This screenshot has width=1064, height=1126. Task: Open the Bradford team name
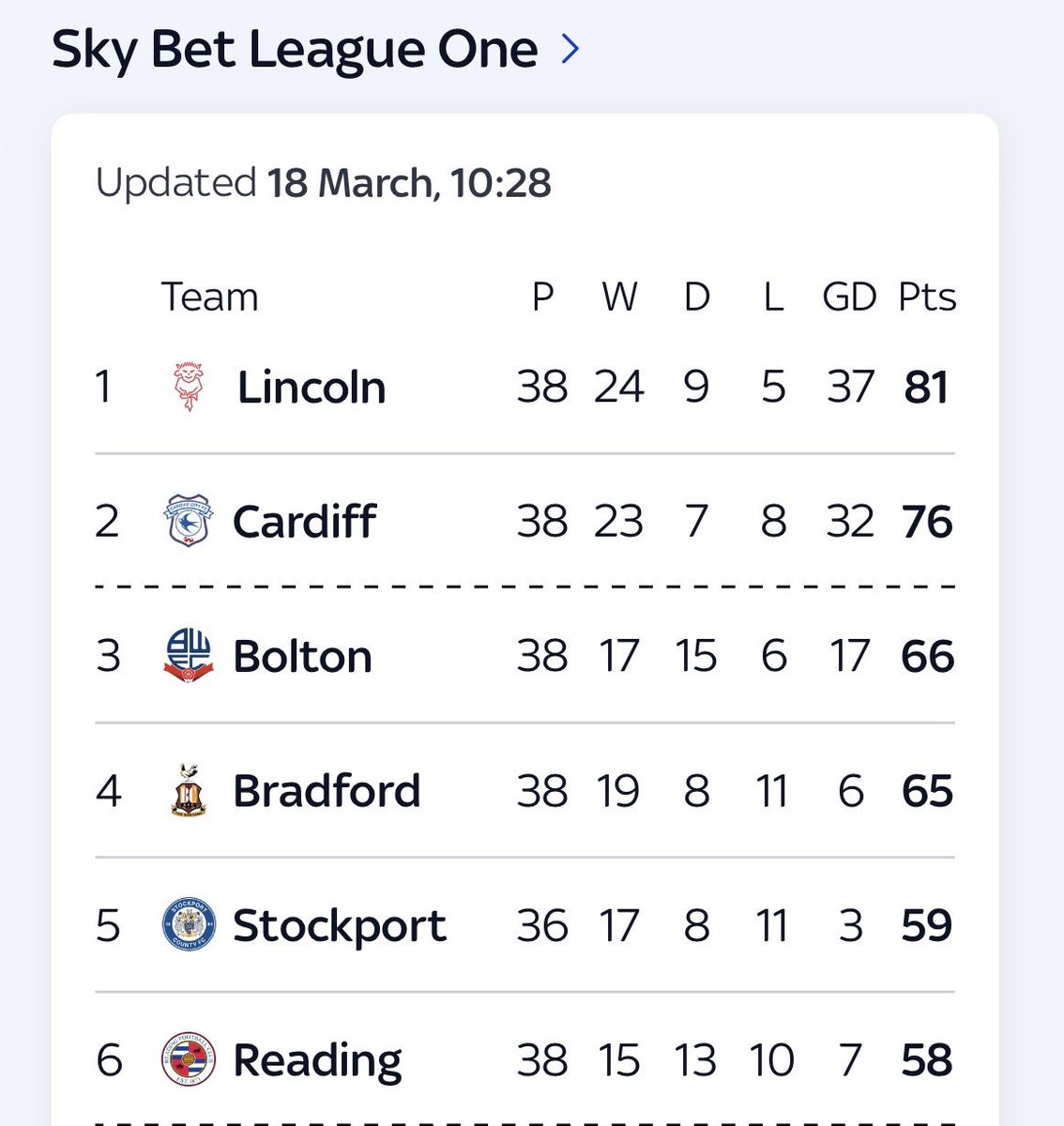(x=327, y=790)
